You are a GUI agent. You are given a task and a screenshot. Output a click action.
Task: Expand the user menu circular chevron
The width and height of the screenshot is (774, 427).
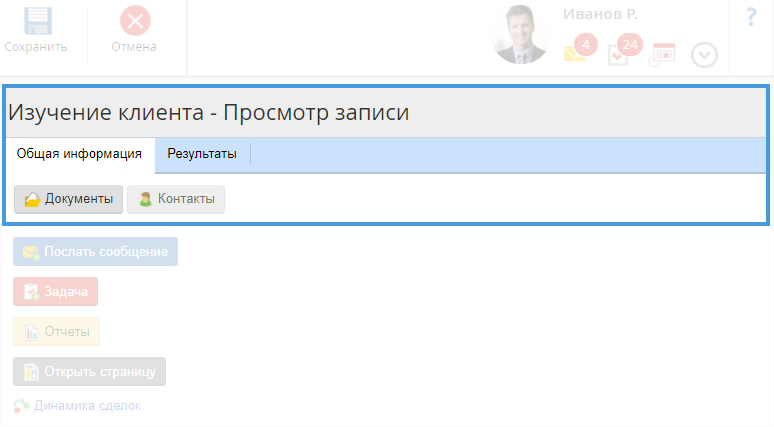click(704, 55)
